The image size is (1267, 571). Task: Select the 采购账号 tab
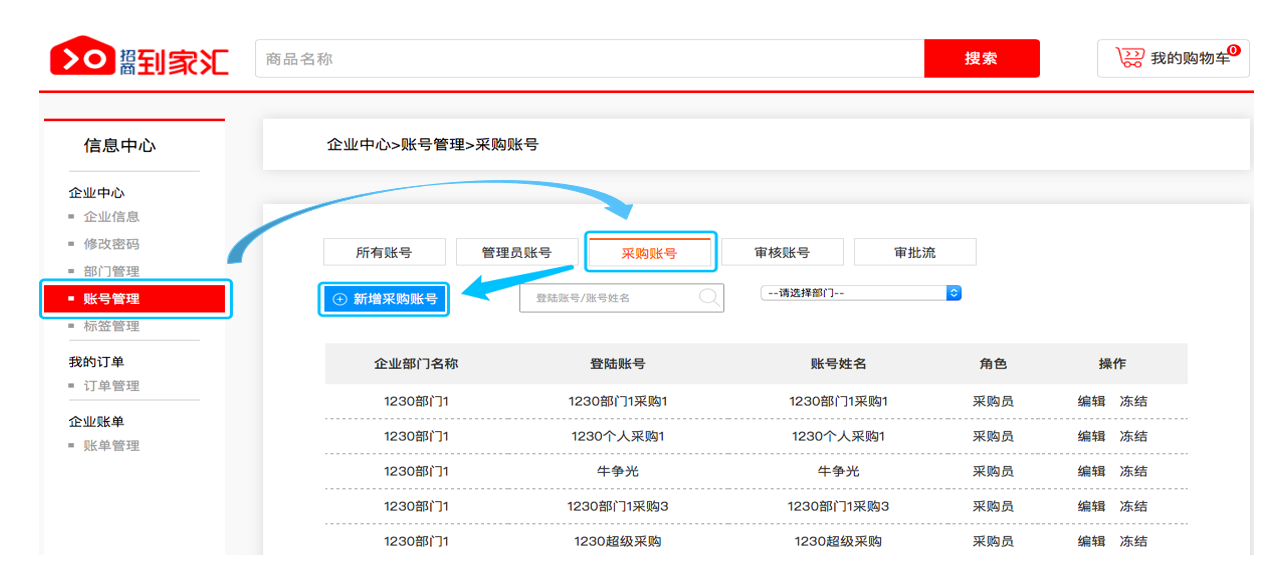(649, 253)
